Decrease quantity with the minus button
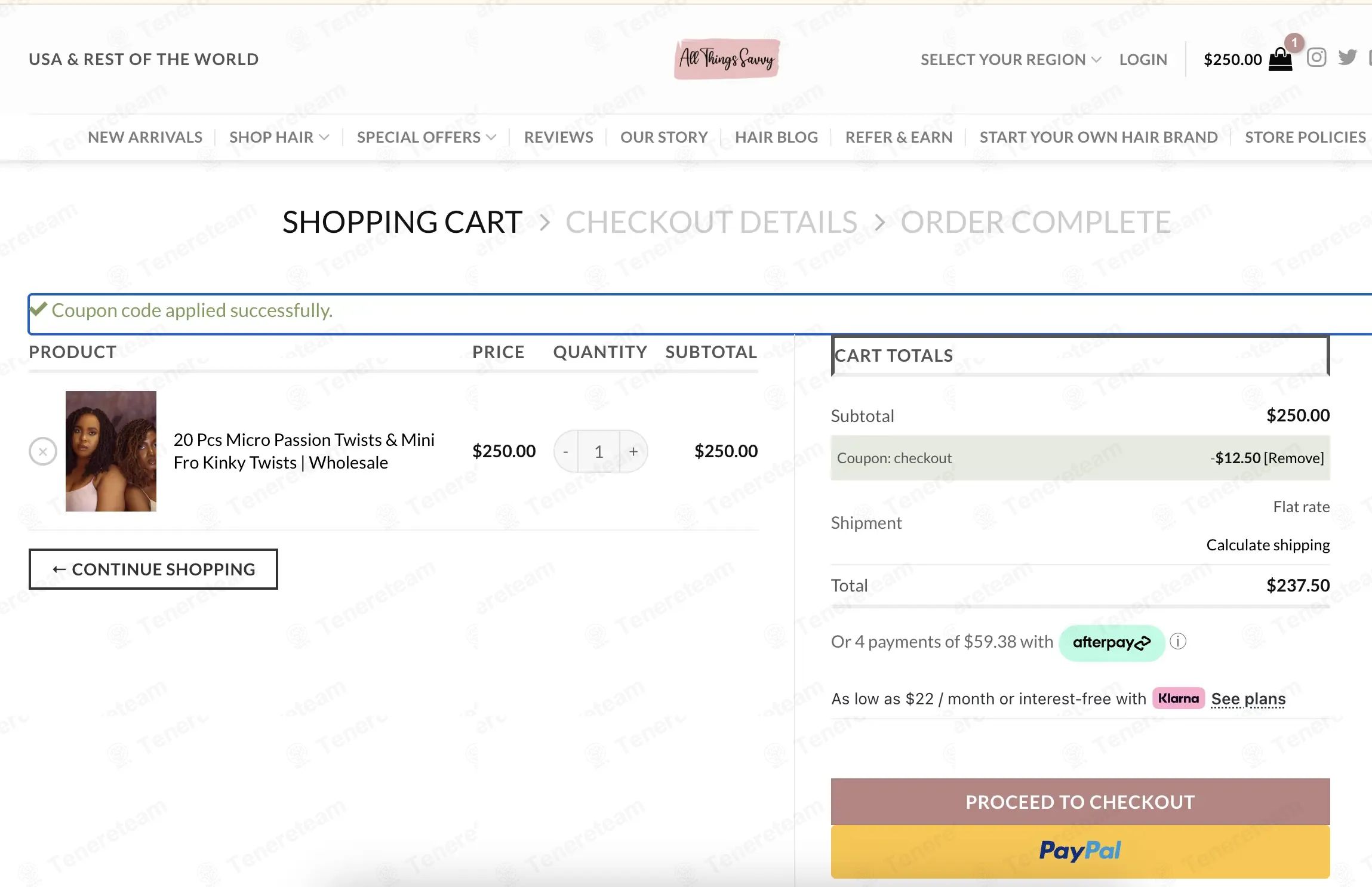Viewport: 1372px width, 887px height. (565, 452)
